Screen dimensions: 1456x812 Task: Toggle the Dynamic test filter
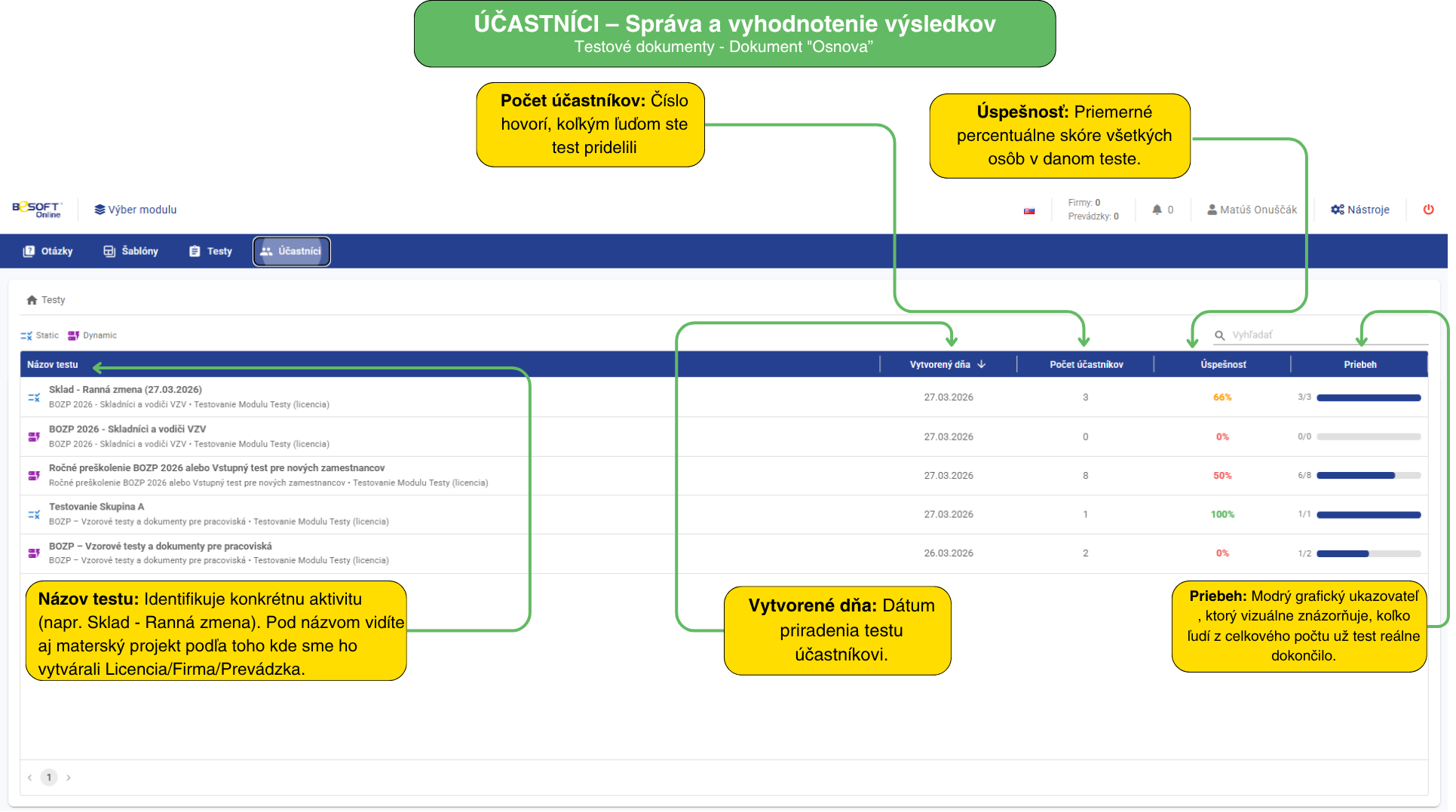93,336
